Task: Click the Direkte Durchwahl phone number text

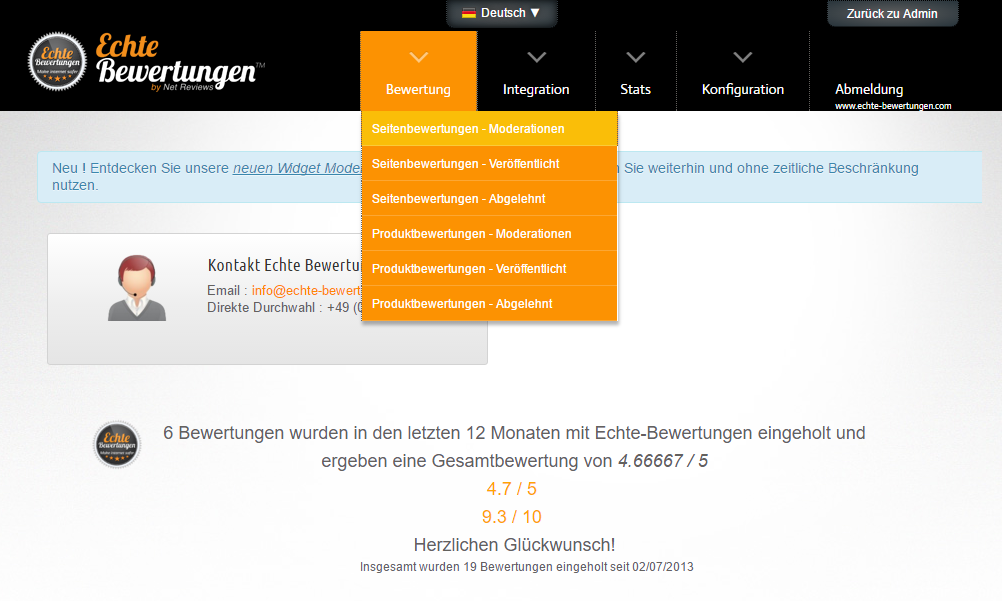Action: click(x=284, y=308)
